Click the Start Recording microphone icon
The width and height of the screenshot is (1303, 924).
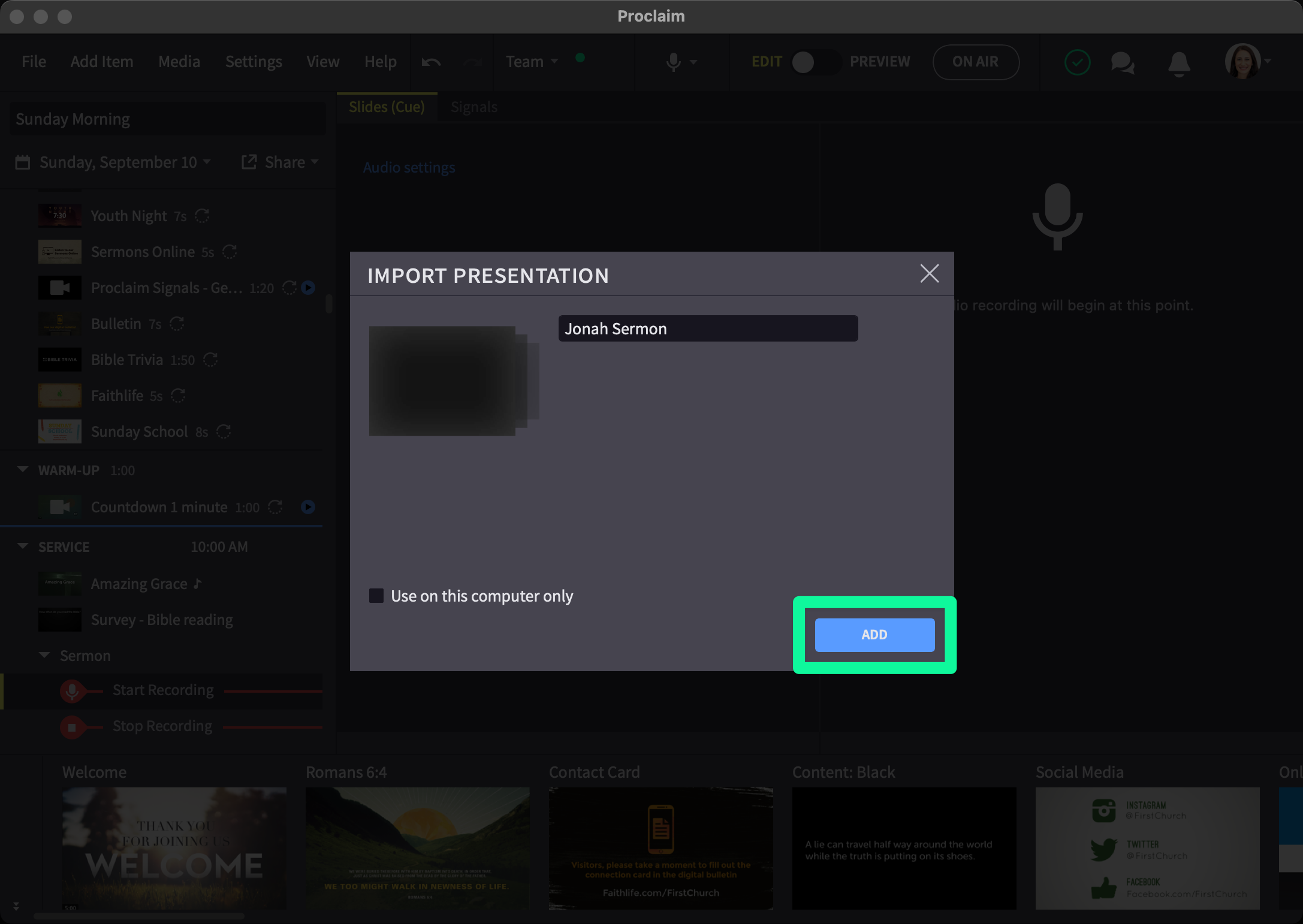tap(72, 691)
